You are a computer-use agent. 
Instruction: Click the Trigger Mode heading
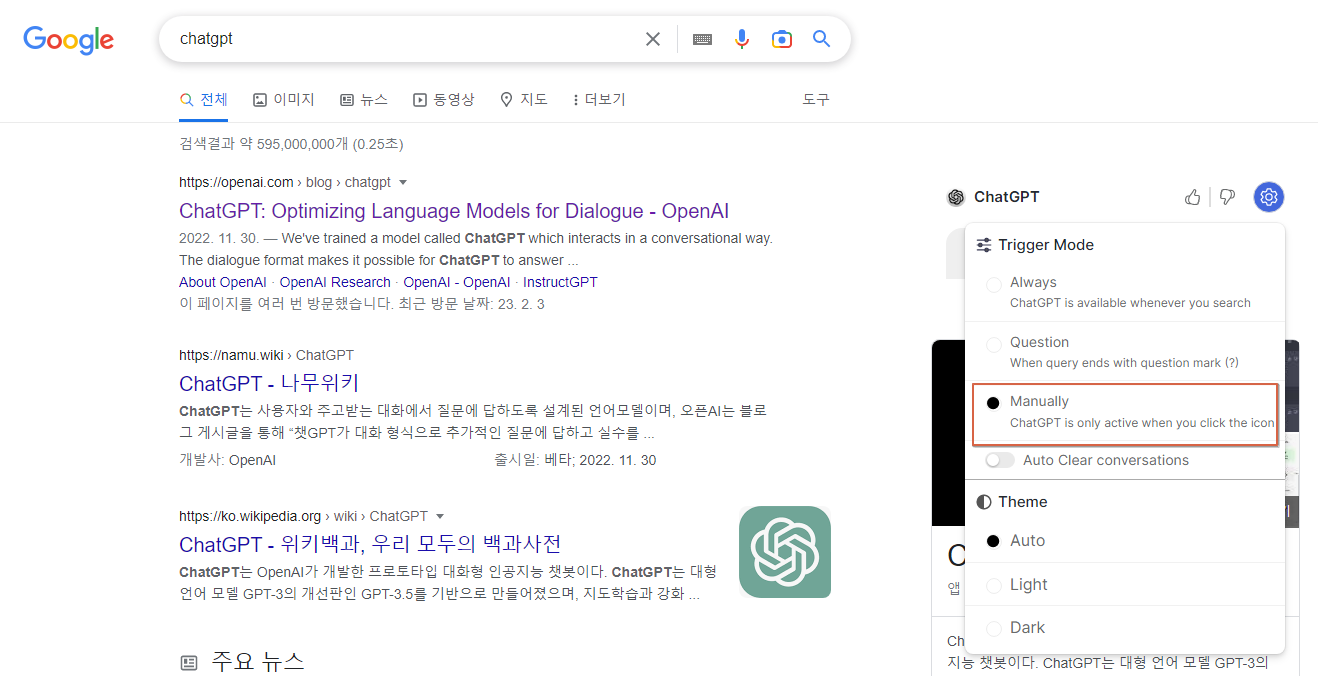tap(1046, 245)
